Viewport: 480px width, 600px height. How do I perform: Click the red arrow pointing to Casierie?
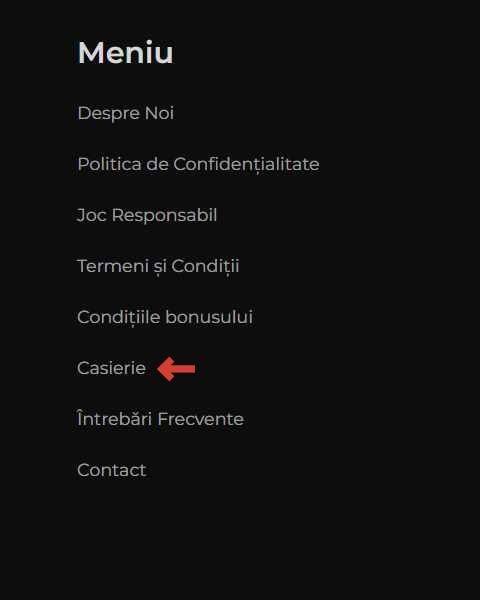coord(176,369)
